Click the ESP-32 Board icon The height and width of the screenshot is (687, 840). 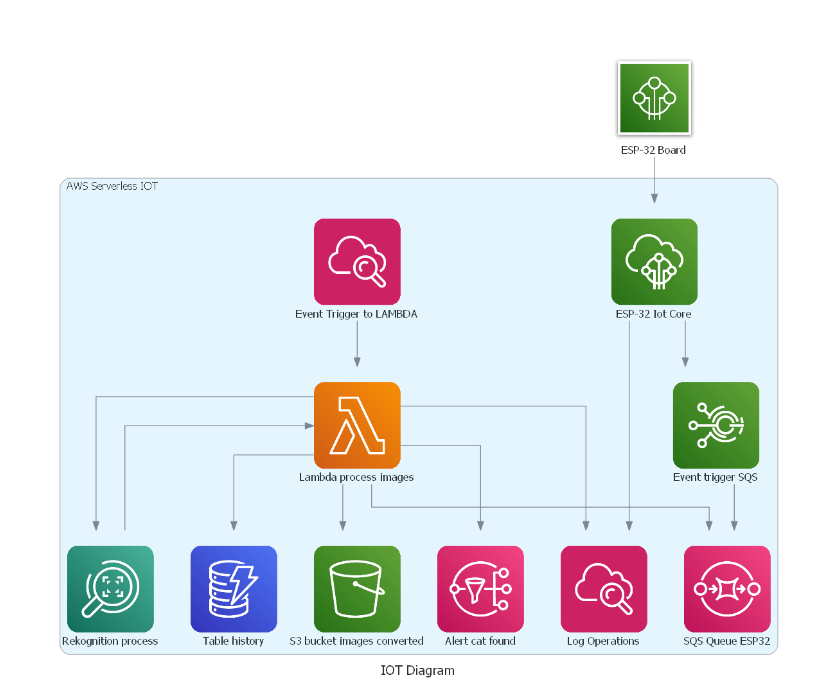(654, 98)
